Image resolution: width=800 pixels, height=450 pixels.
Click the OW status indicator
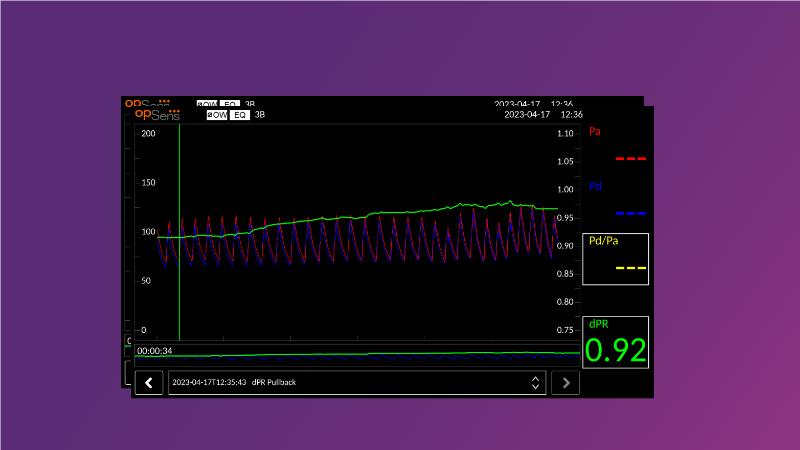tap(216, 115)
